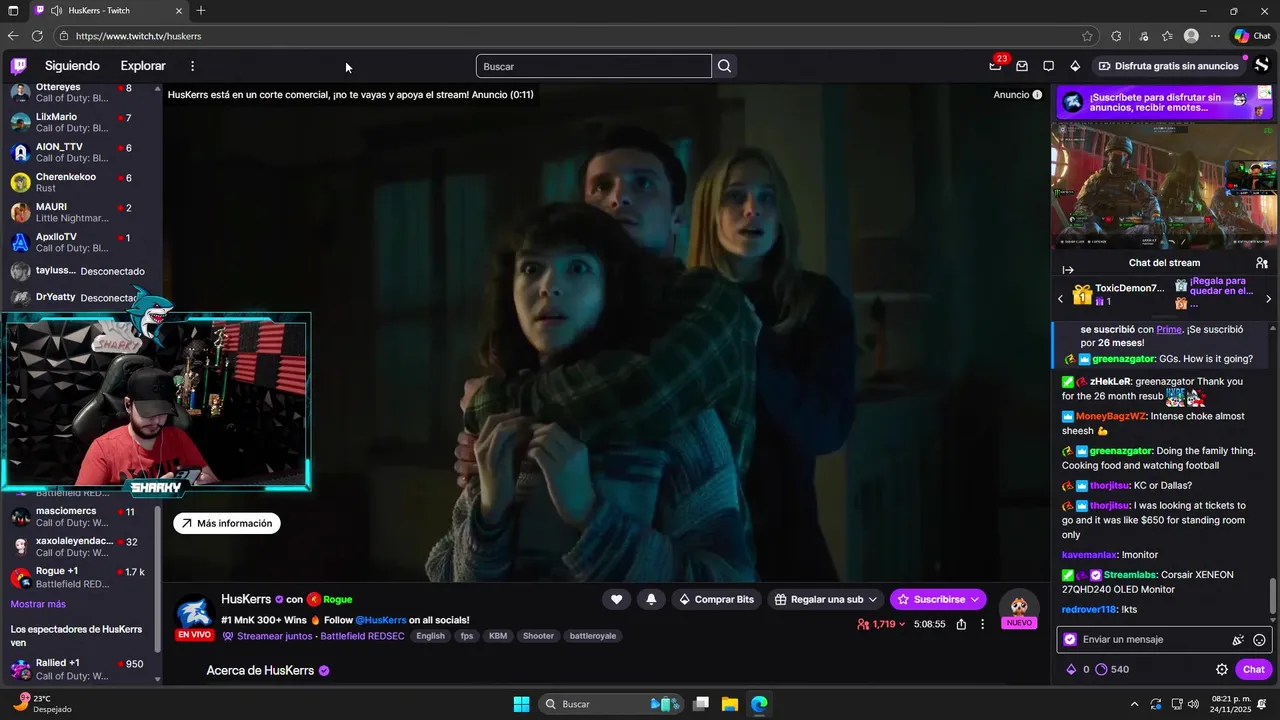Click the Prime link in chat
The image size is (1280, 720).
[1169, 329]
